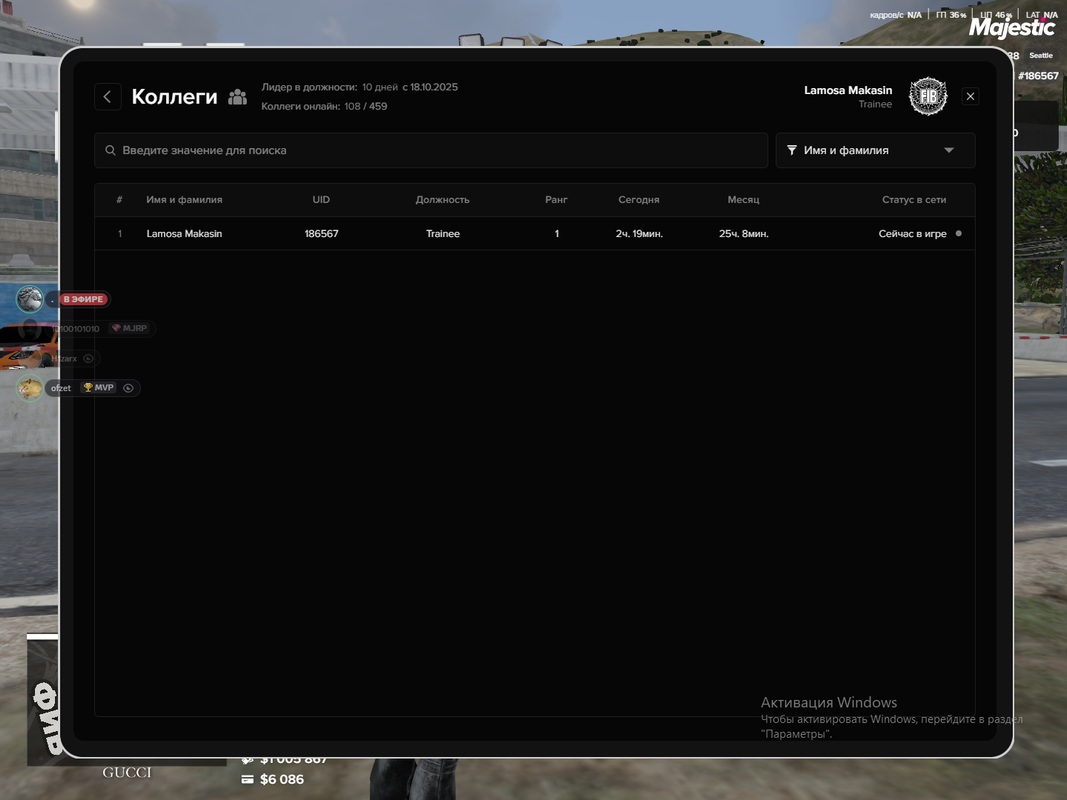Click UID value 186567 in the table row

pos(321,233)
